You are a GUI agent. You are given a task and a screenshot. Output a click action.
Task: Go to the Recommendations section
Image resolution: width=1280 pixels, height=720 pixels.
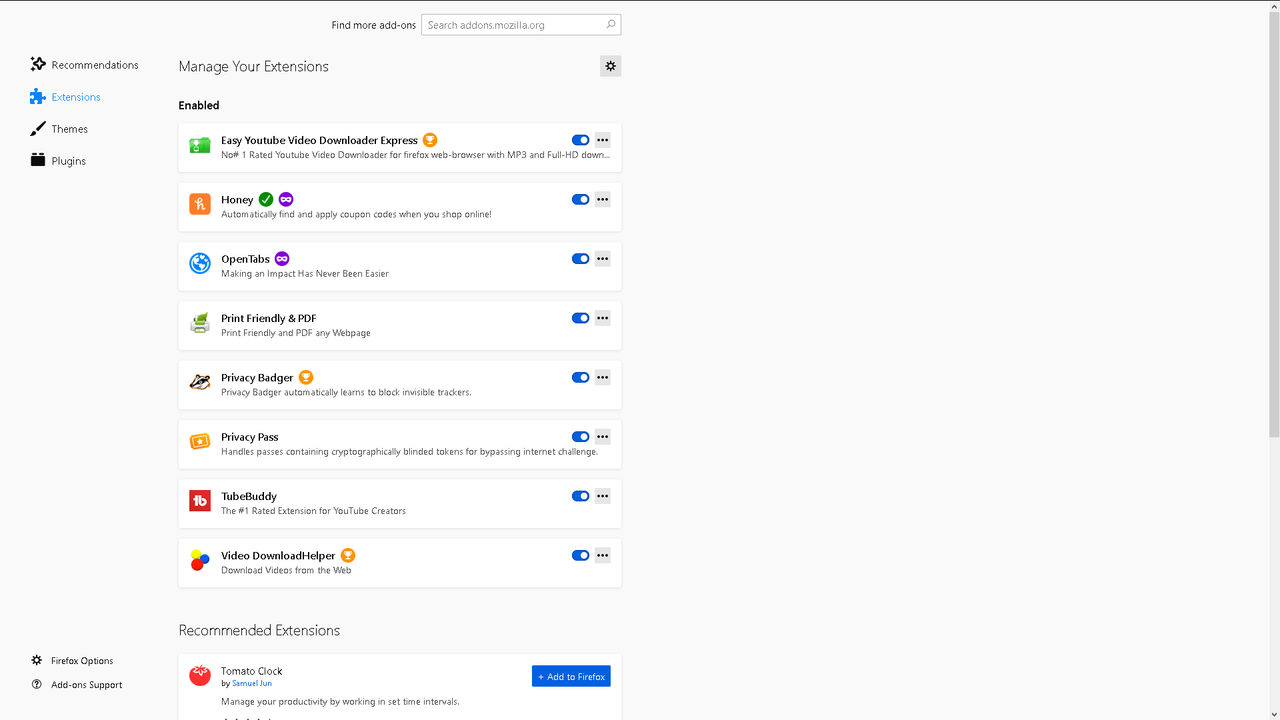85,65
